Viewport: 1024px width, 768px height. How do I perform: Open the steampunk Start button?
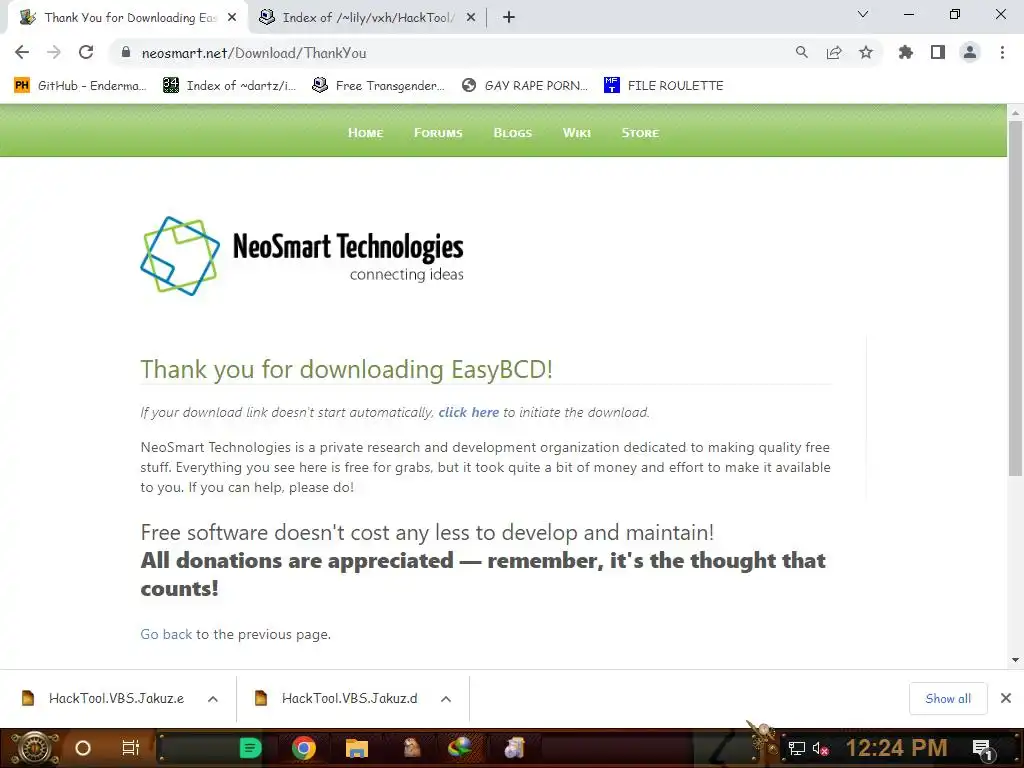point(35,748)
